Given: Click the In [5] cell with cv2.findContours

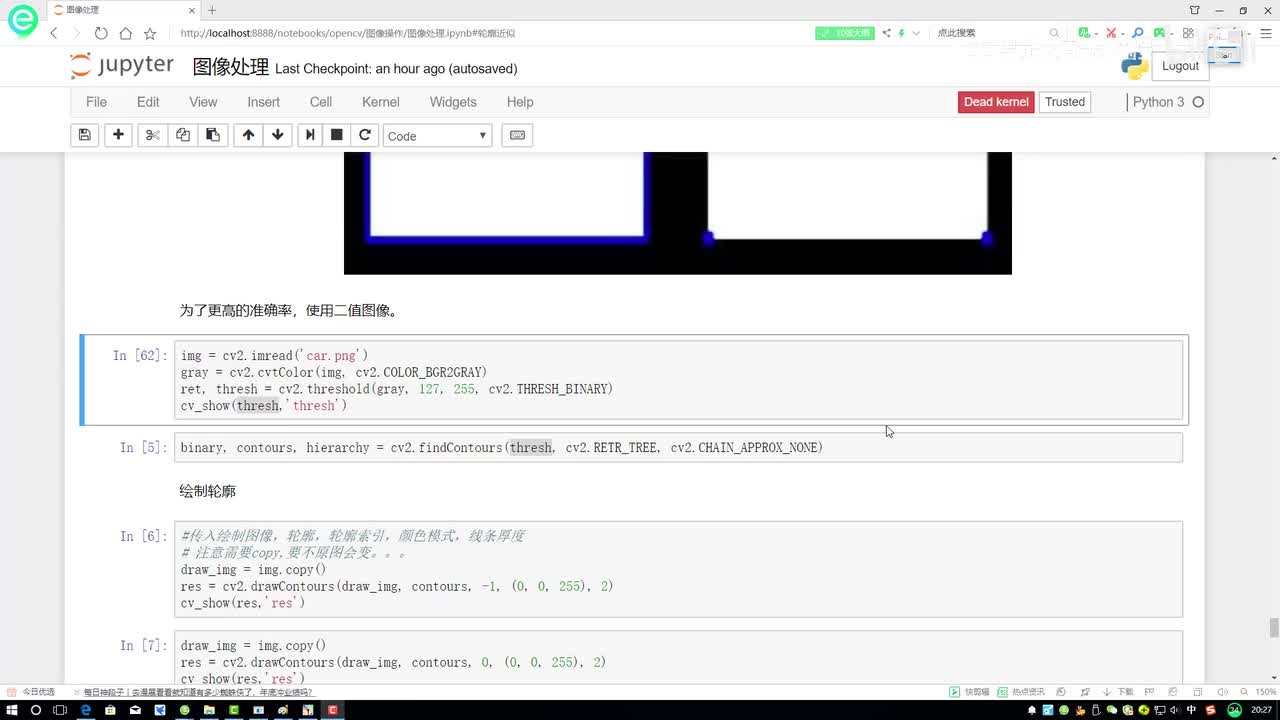Looking at the screenshot, I should pos(678,447).
